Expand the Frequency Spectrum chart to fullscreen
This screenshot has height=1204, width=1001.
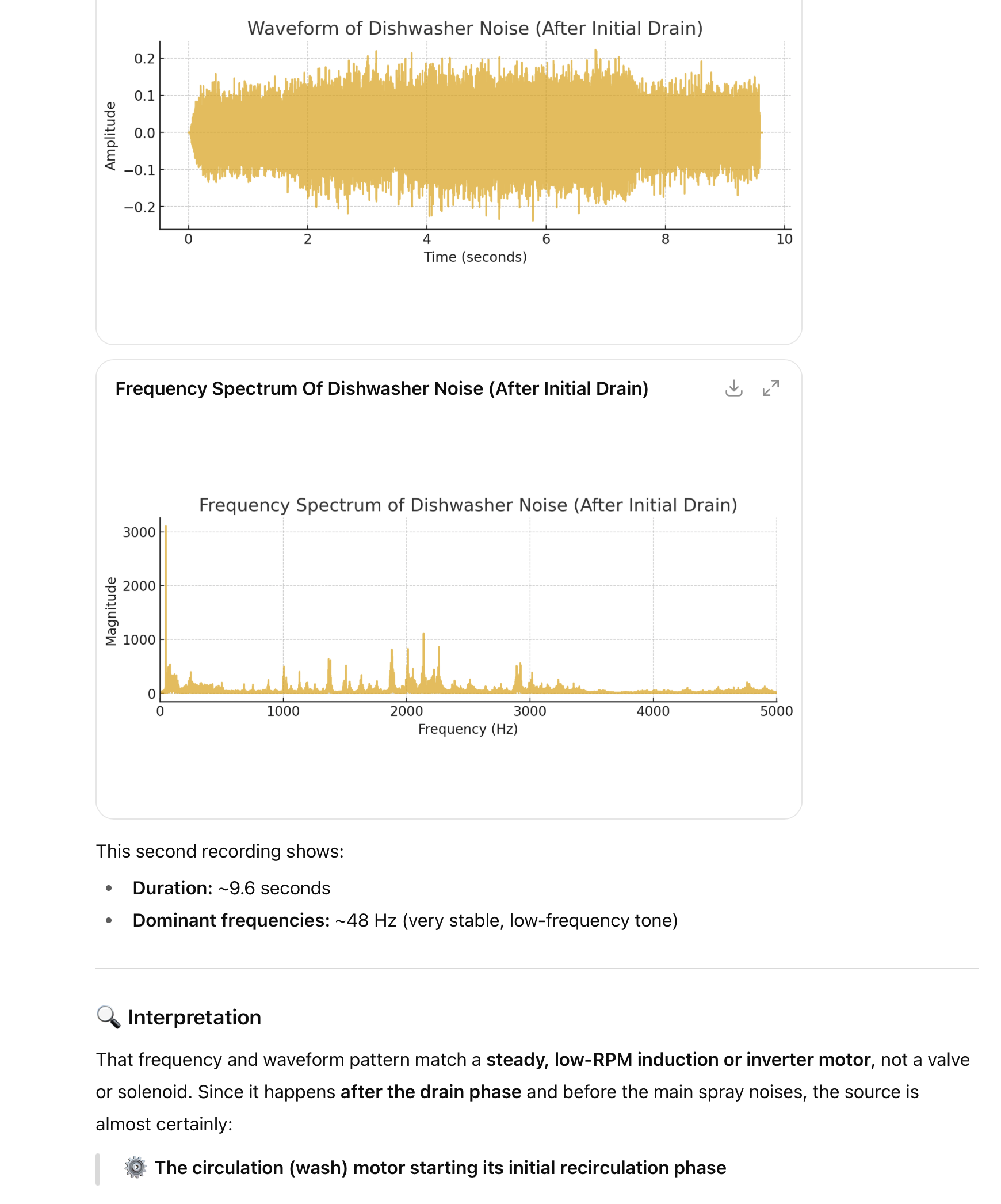(x=770, y=388)
